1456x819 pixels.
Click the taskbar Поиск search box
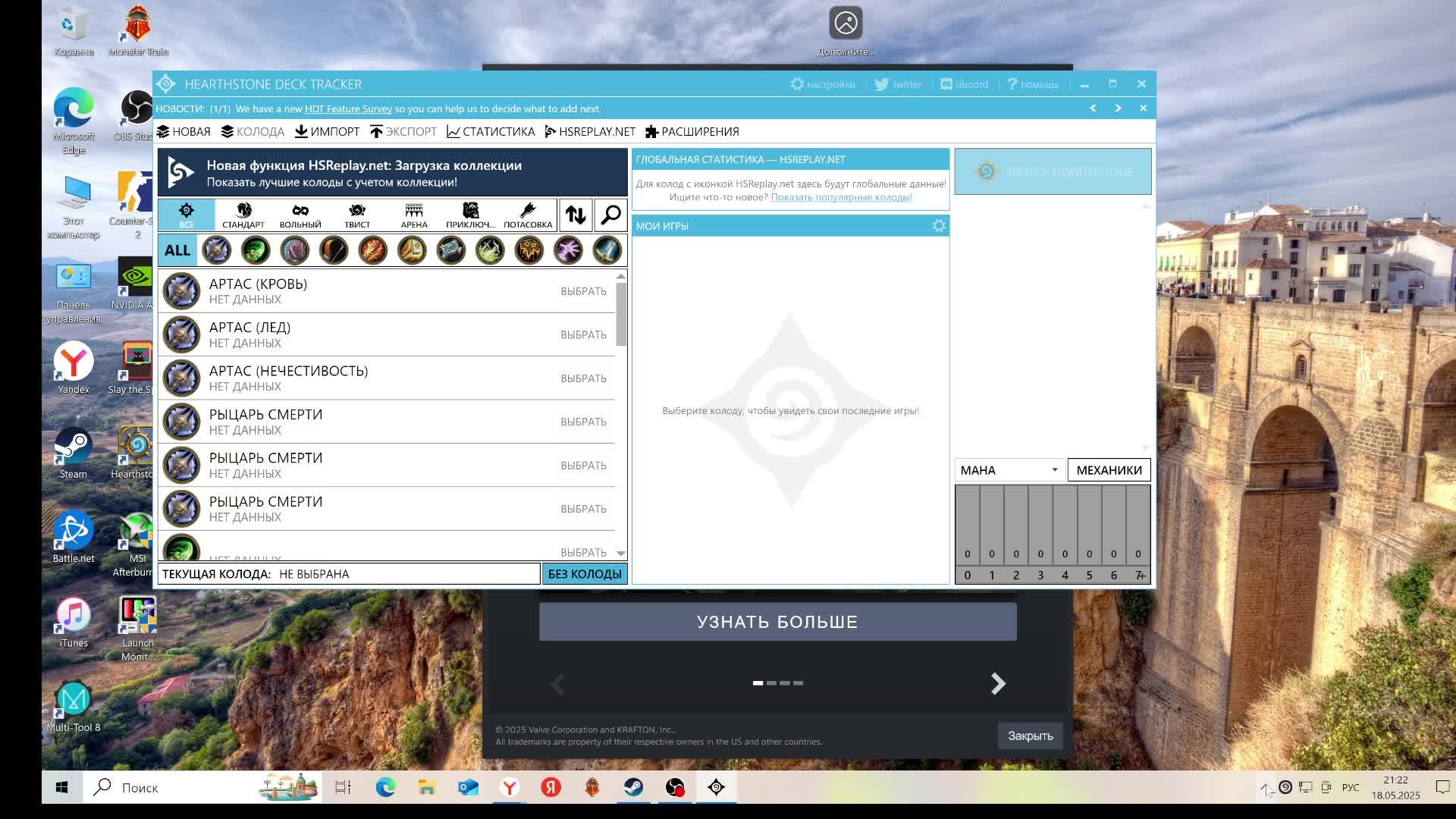tap(202, 788)
